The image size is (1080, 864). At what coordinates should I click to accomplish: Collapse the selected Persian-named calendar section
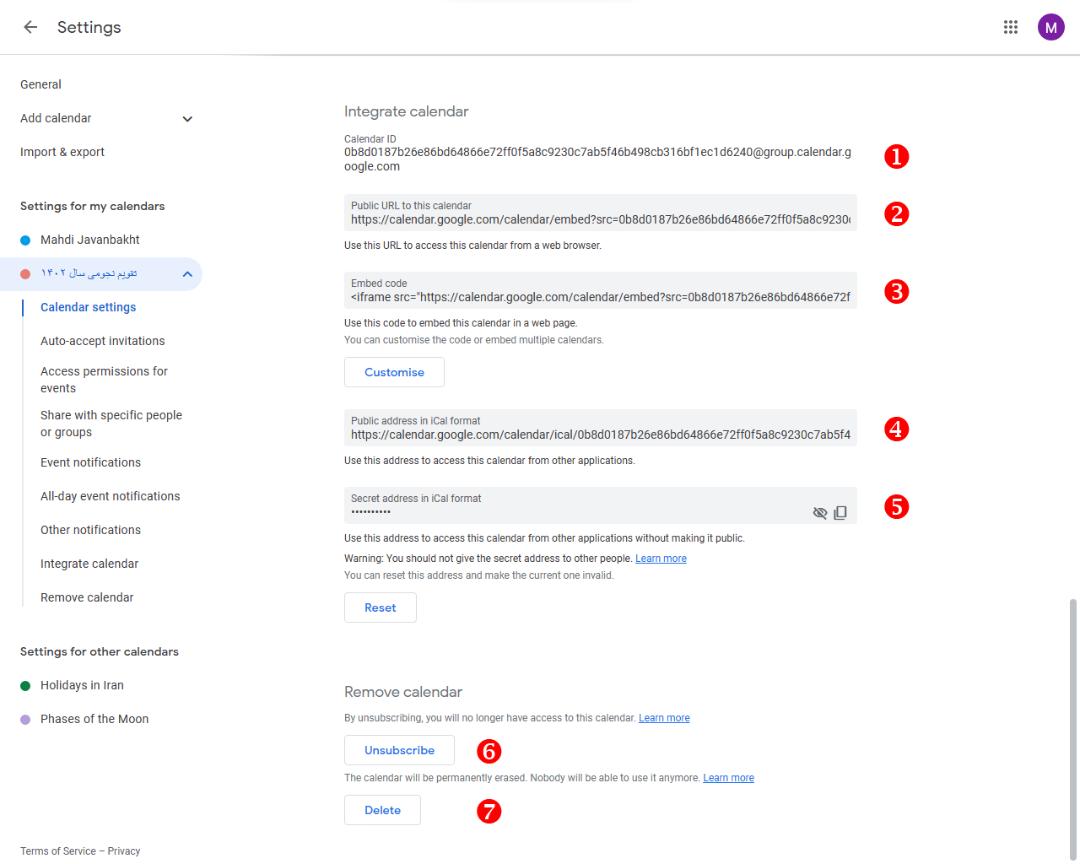[x=187, y=274]
